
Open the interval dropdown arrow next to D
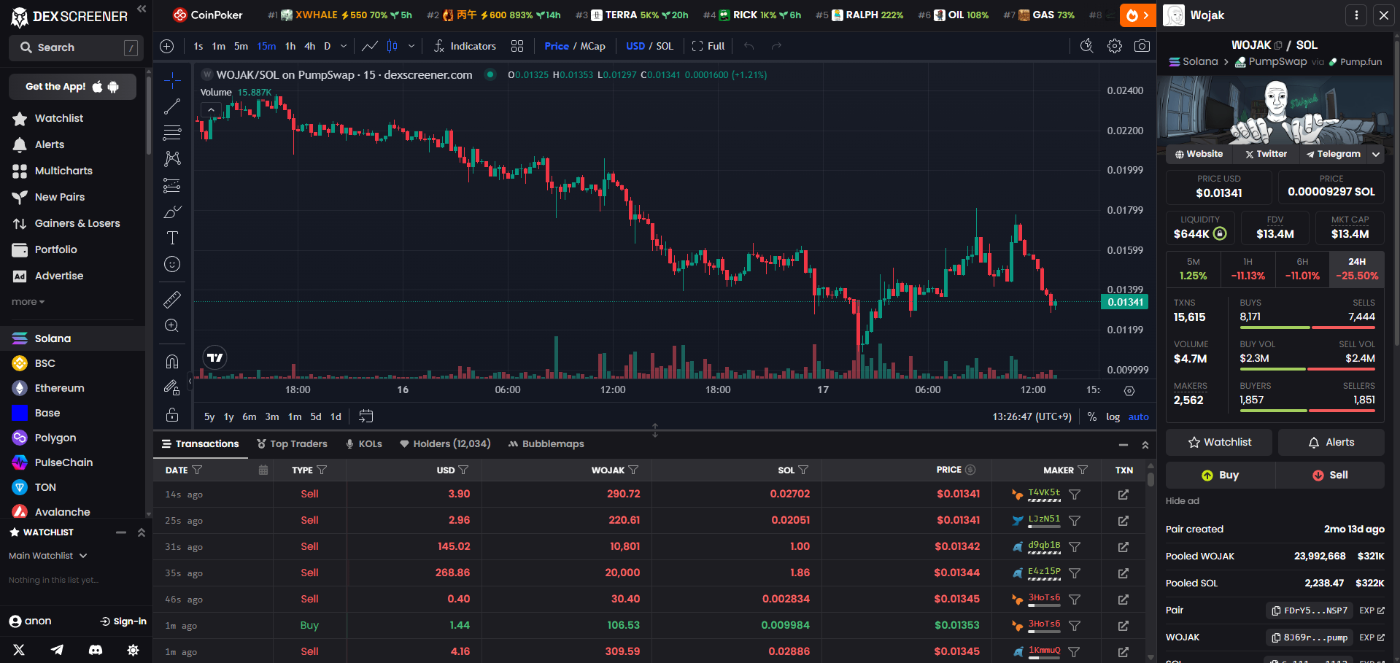(x=344, y=46)
